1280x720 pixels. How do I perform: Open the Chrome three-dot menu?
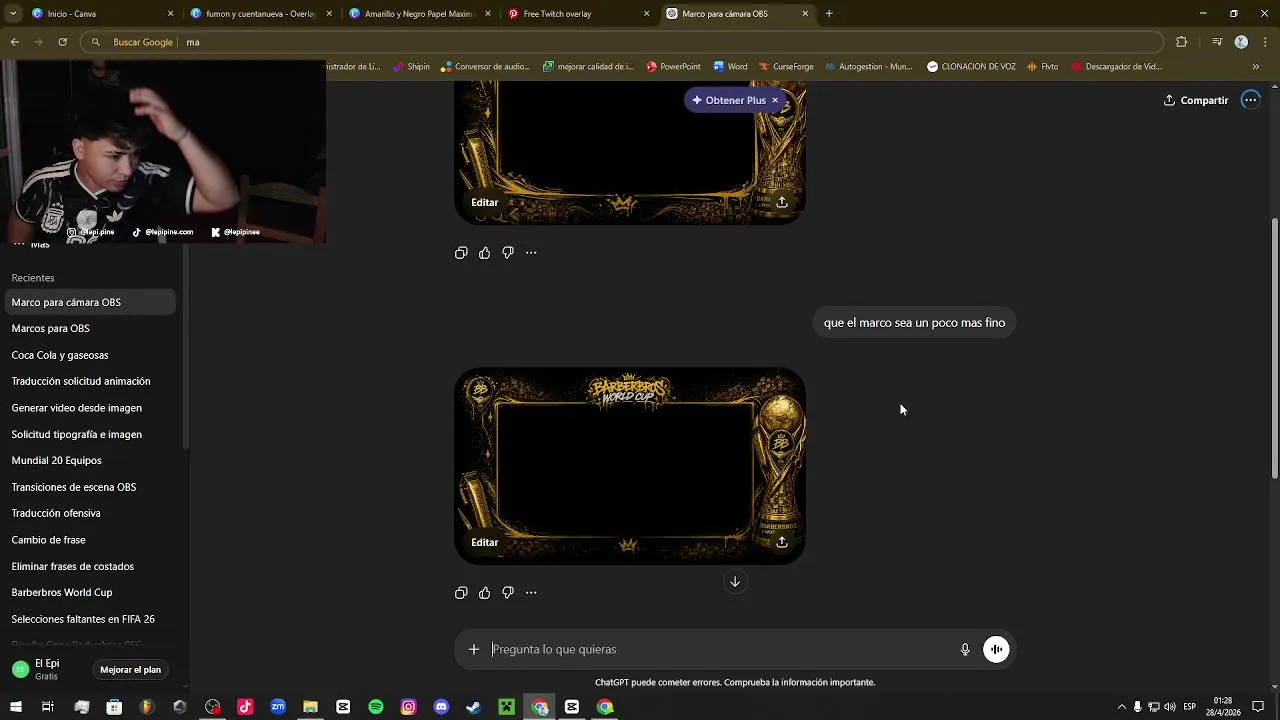pyautogui.click(x=1264, y=42)
